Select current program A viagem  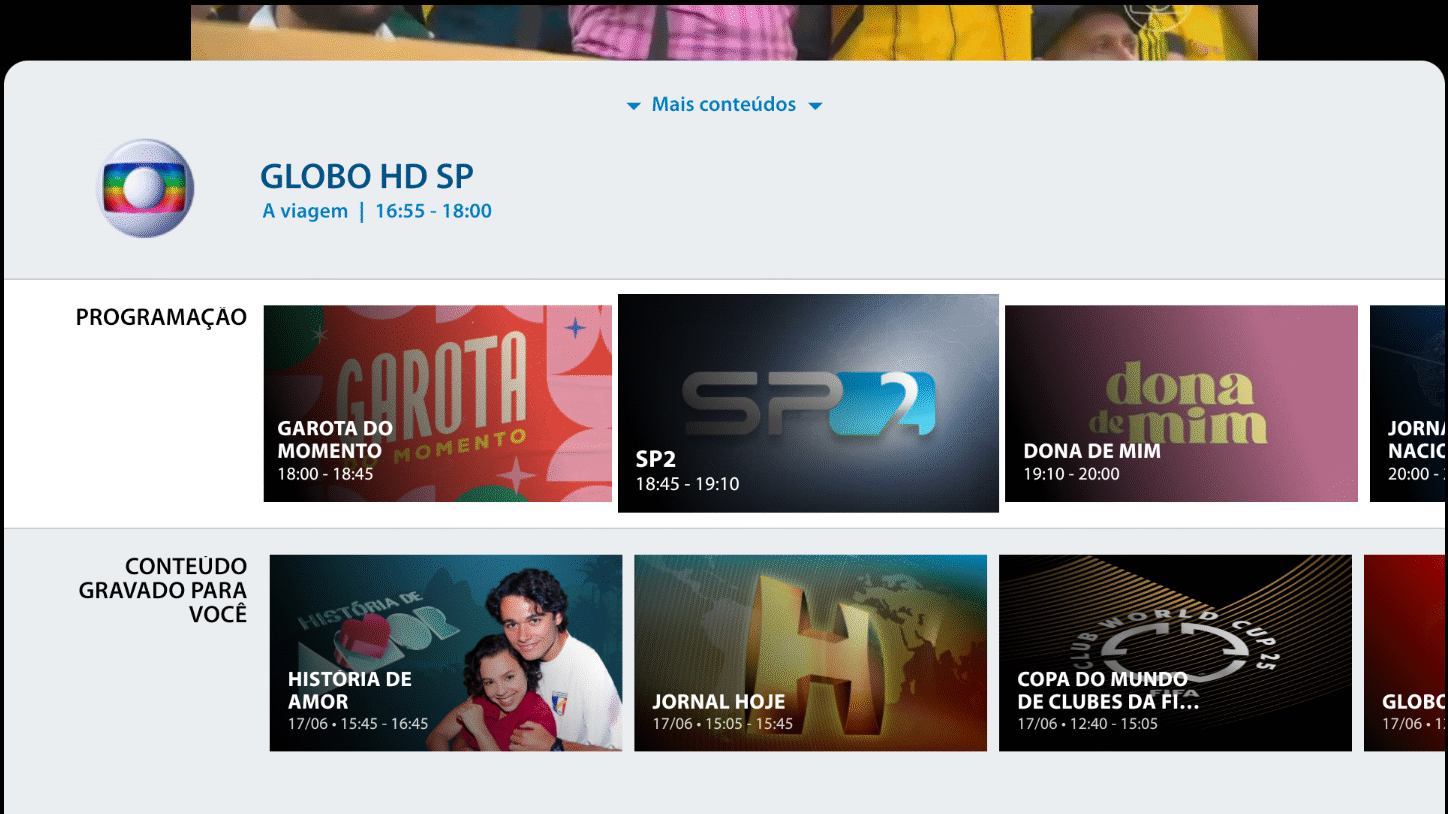[x=305, y=211]
